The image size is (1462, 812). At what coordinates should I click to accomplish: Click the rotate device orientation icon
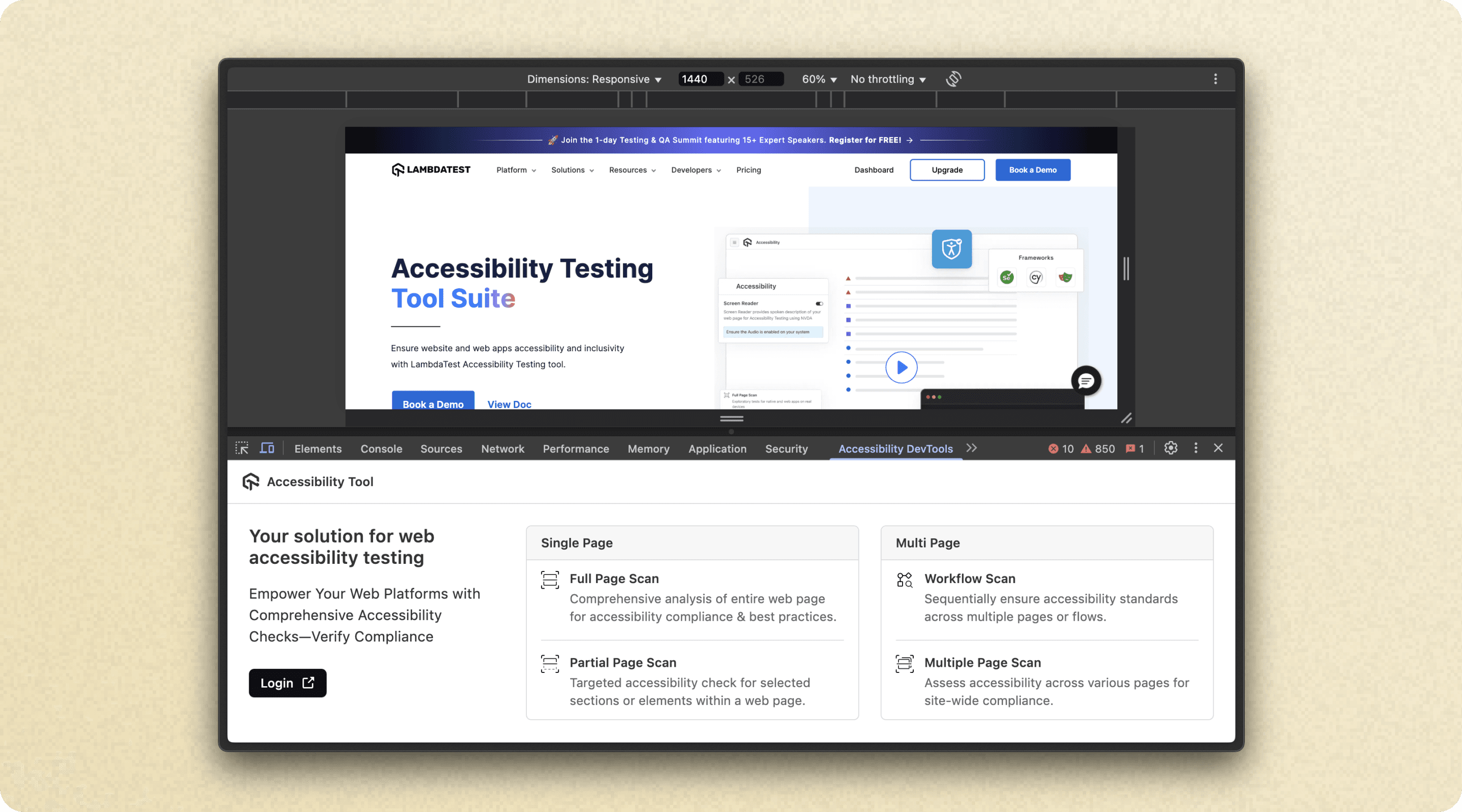[953, 79]
